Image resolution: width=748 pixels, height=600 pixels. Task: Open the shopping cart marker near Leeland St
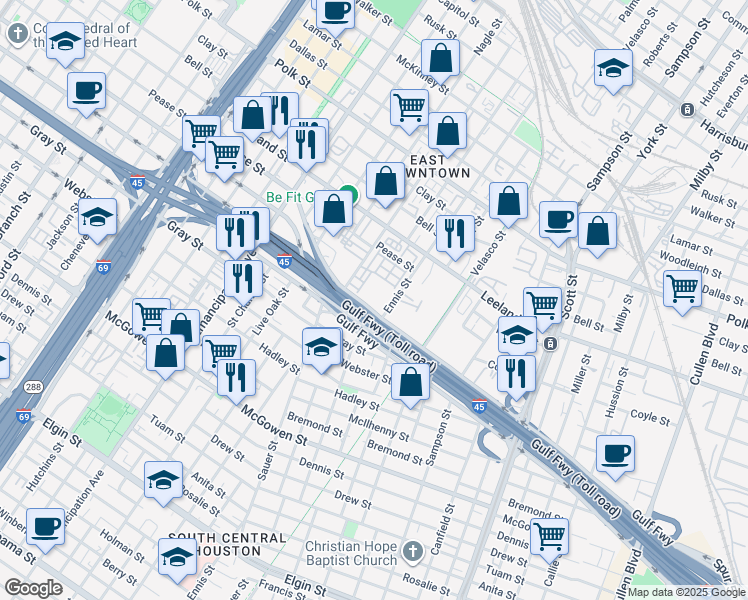point(542,303)
